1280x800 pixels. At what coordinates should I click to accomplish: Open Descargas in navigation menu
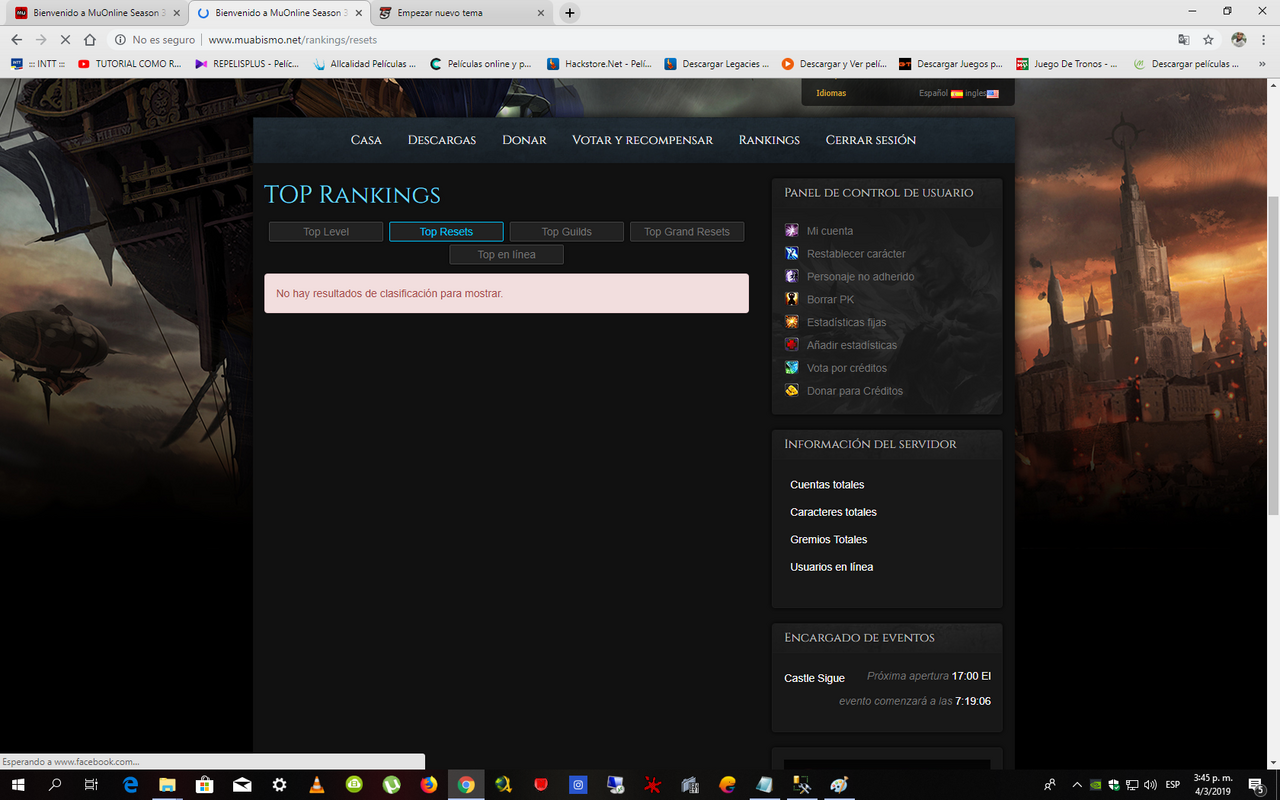(442, 140)
